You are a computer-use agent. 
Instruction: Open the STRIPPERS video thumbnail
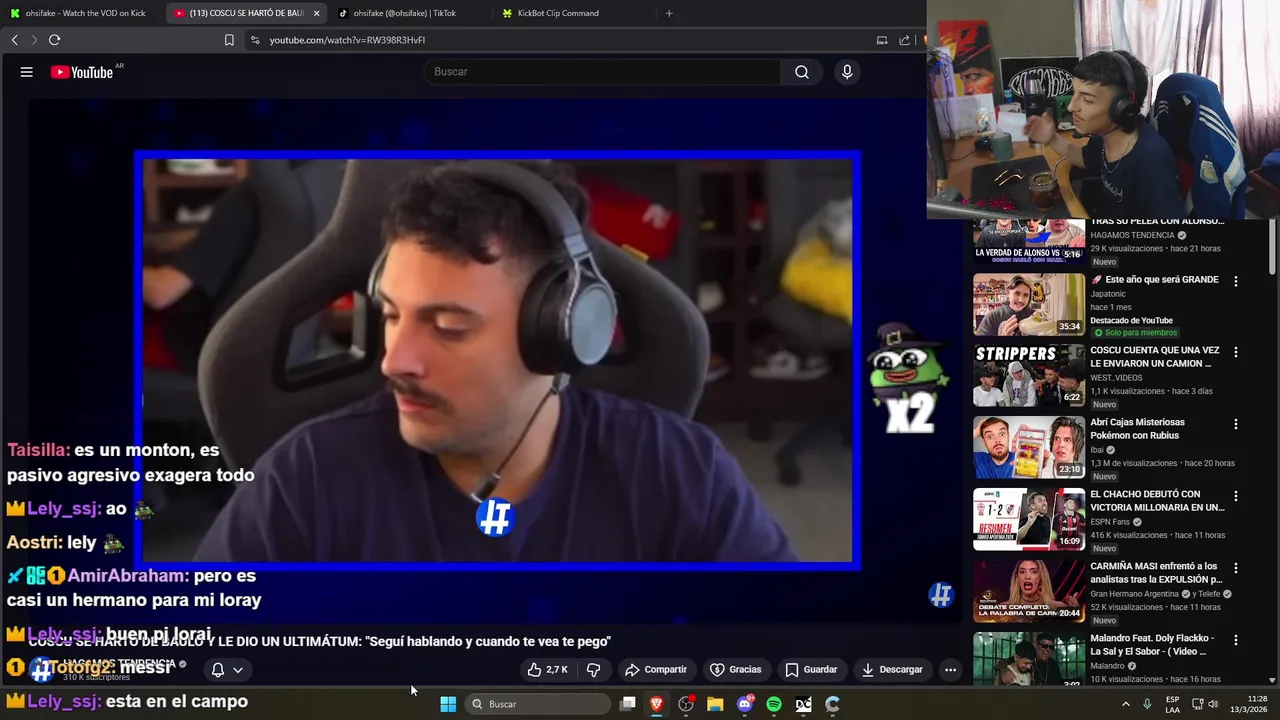click(1029, 376)
